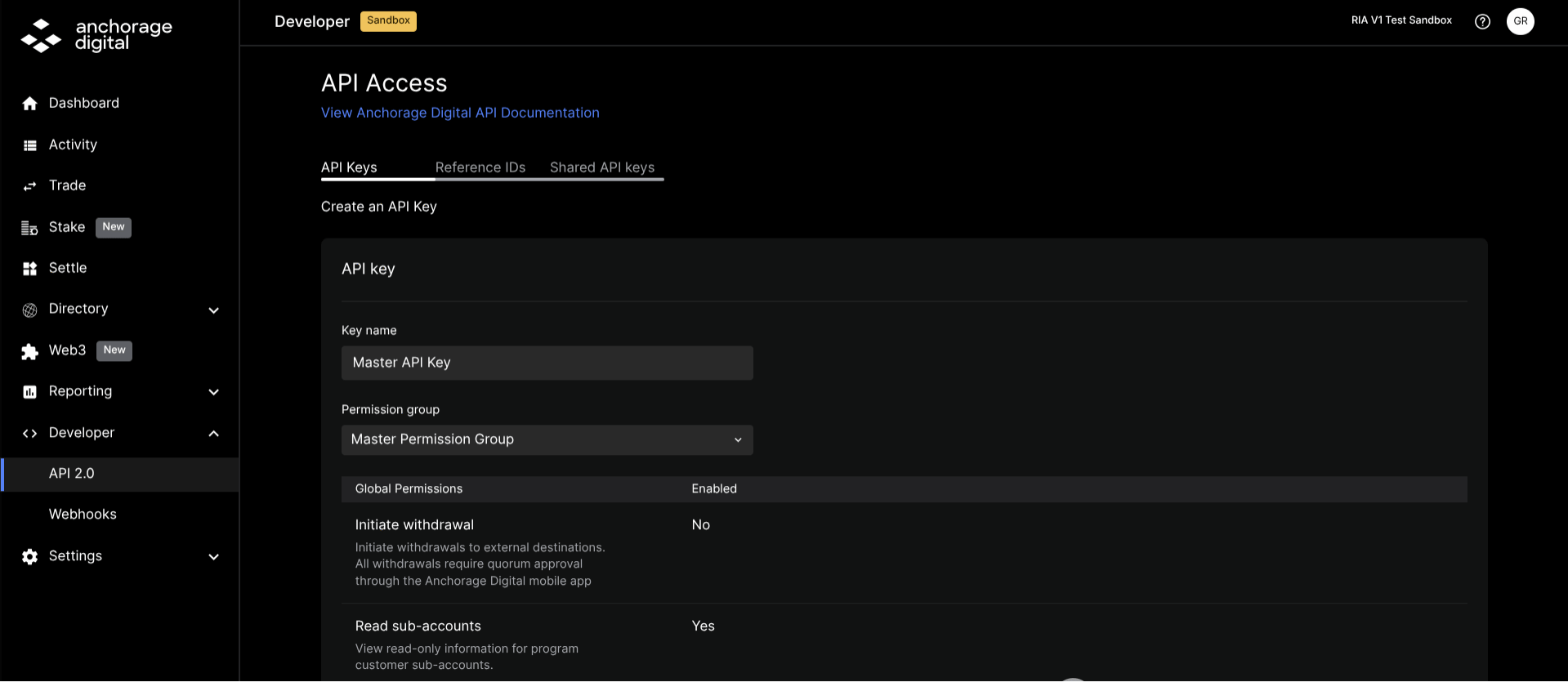Click the Directory globe icon
Viewport: 1568px width, 682px height.
point(30,310)
